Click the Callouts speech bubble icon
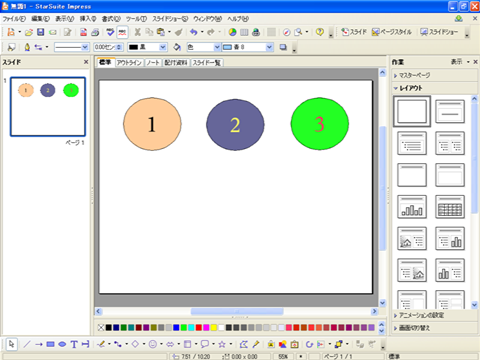This screenshot has width=480, height=360. click(x=205, y=344)
